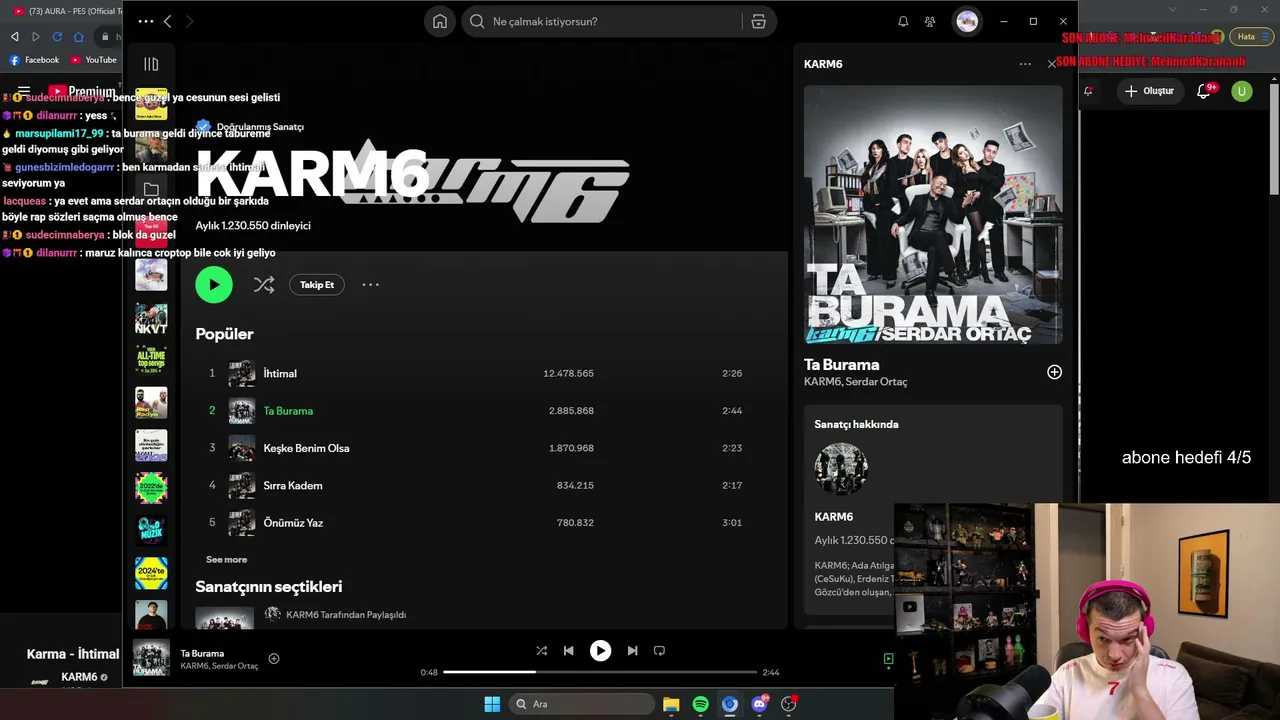Open the All-Time Top Songs playlist thumbnail

151,360
